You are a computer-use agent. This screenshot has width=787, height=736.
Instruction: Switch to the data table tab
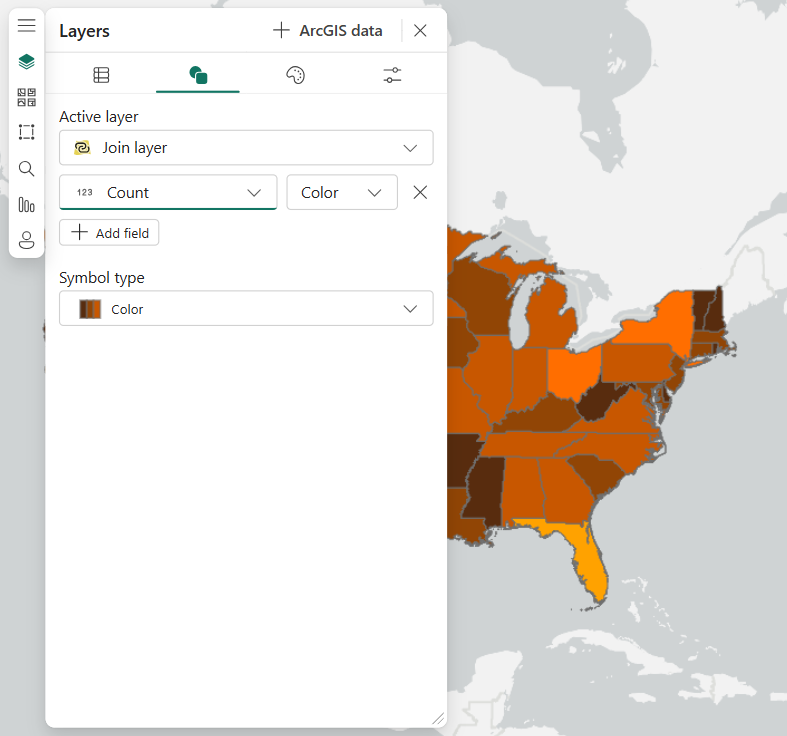tap(101, 75)
